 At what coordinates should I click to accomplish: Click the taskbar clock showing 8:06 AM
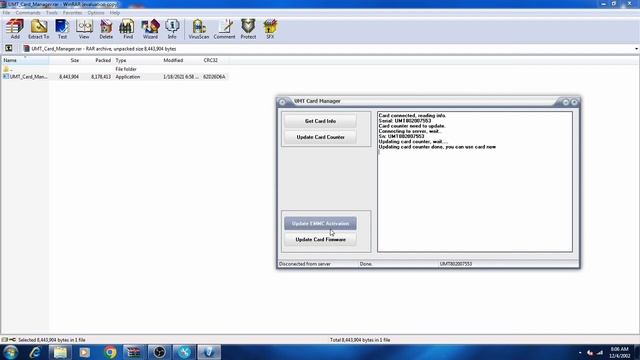pos(619,353)
